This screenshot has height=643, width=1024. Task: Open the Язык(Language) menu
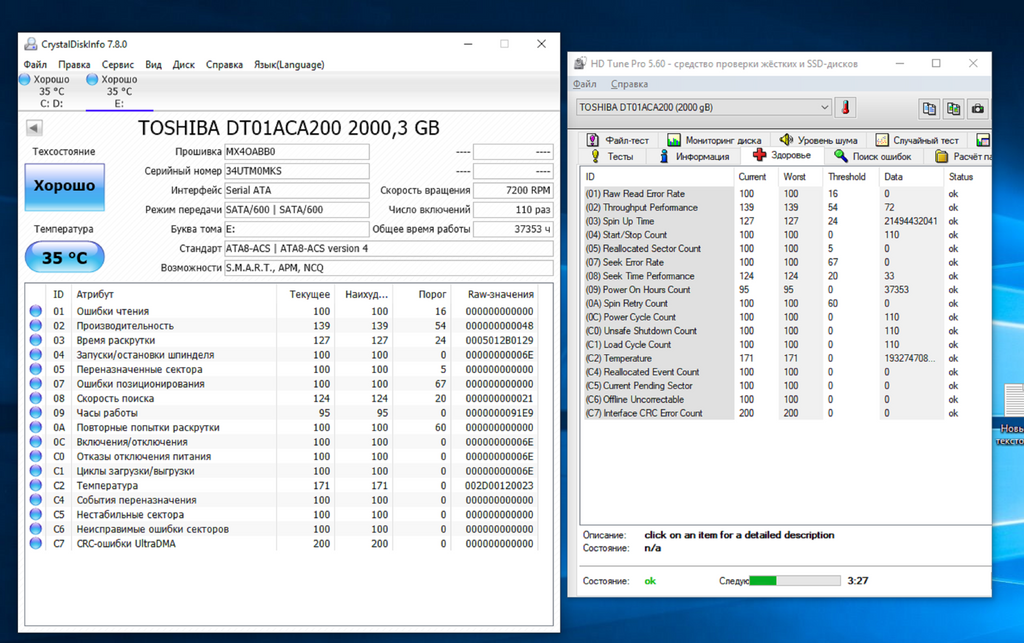coord(289,65)
